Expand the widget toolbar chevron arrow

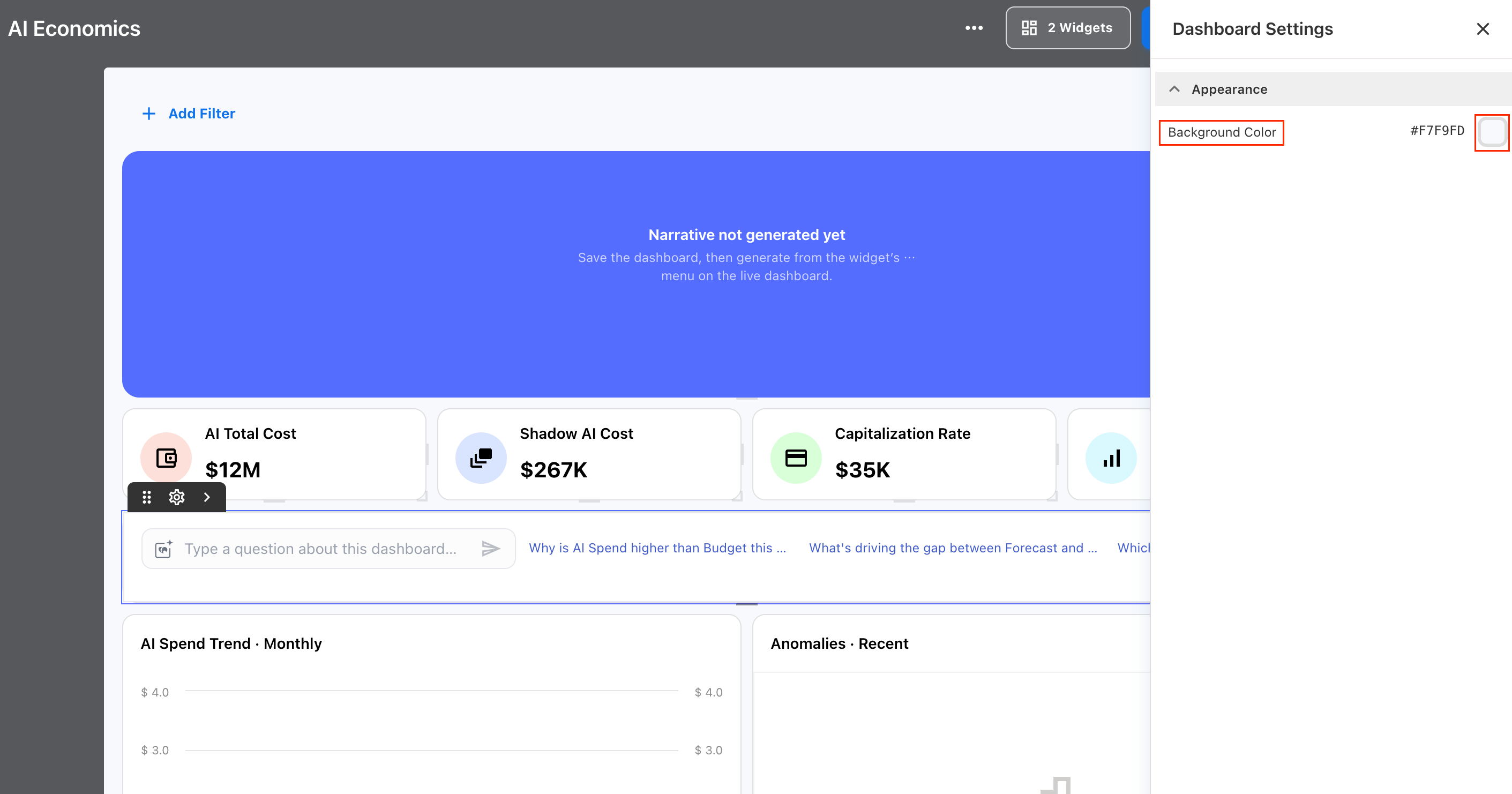207,498
